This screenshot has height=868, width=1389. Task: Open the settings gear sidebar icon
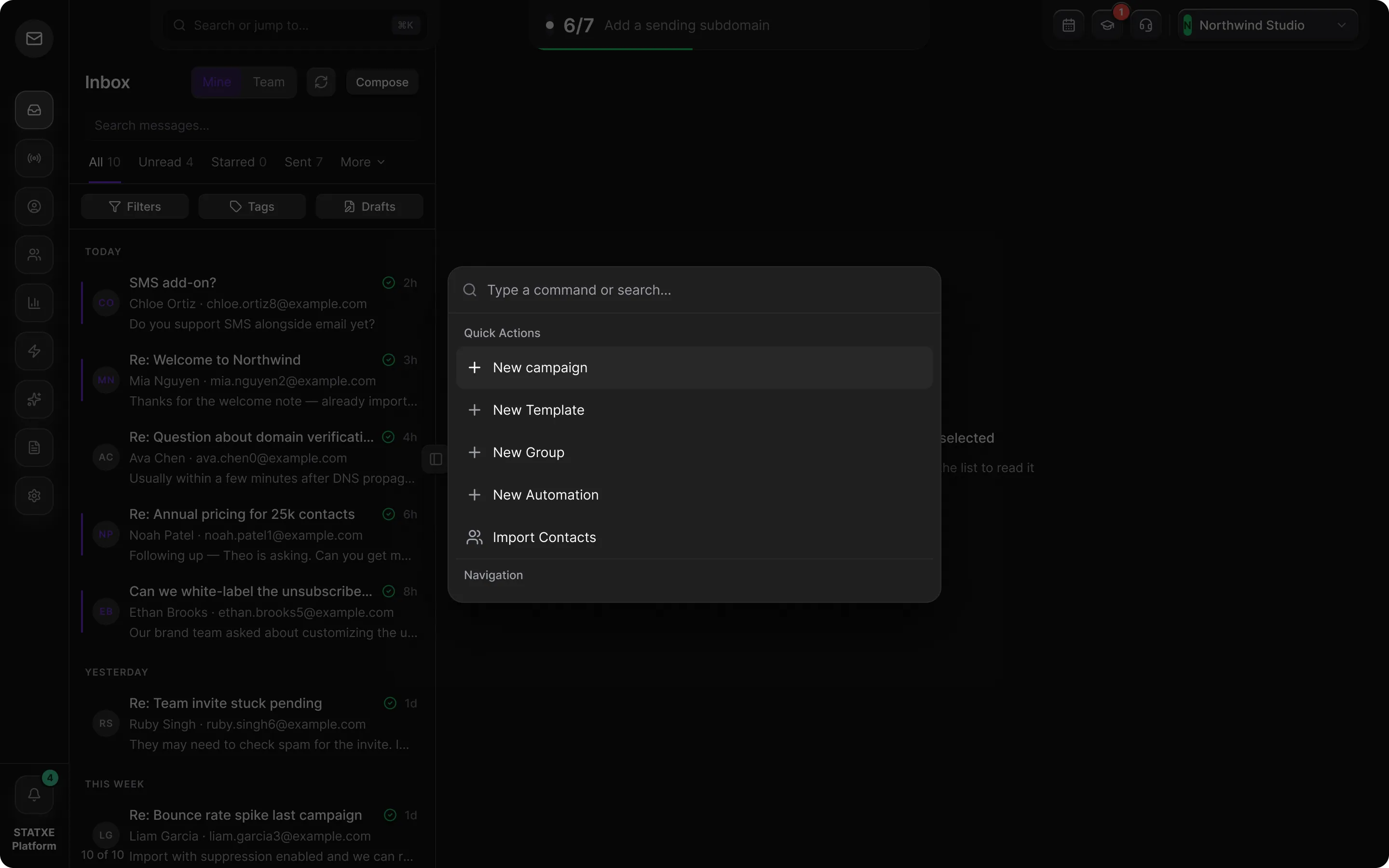[x=34, y=495]
